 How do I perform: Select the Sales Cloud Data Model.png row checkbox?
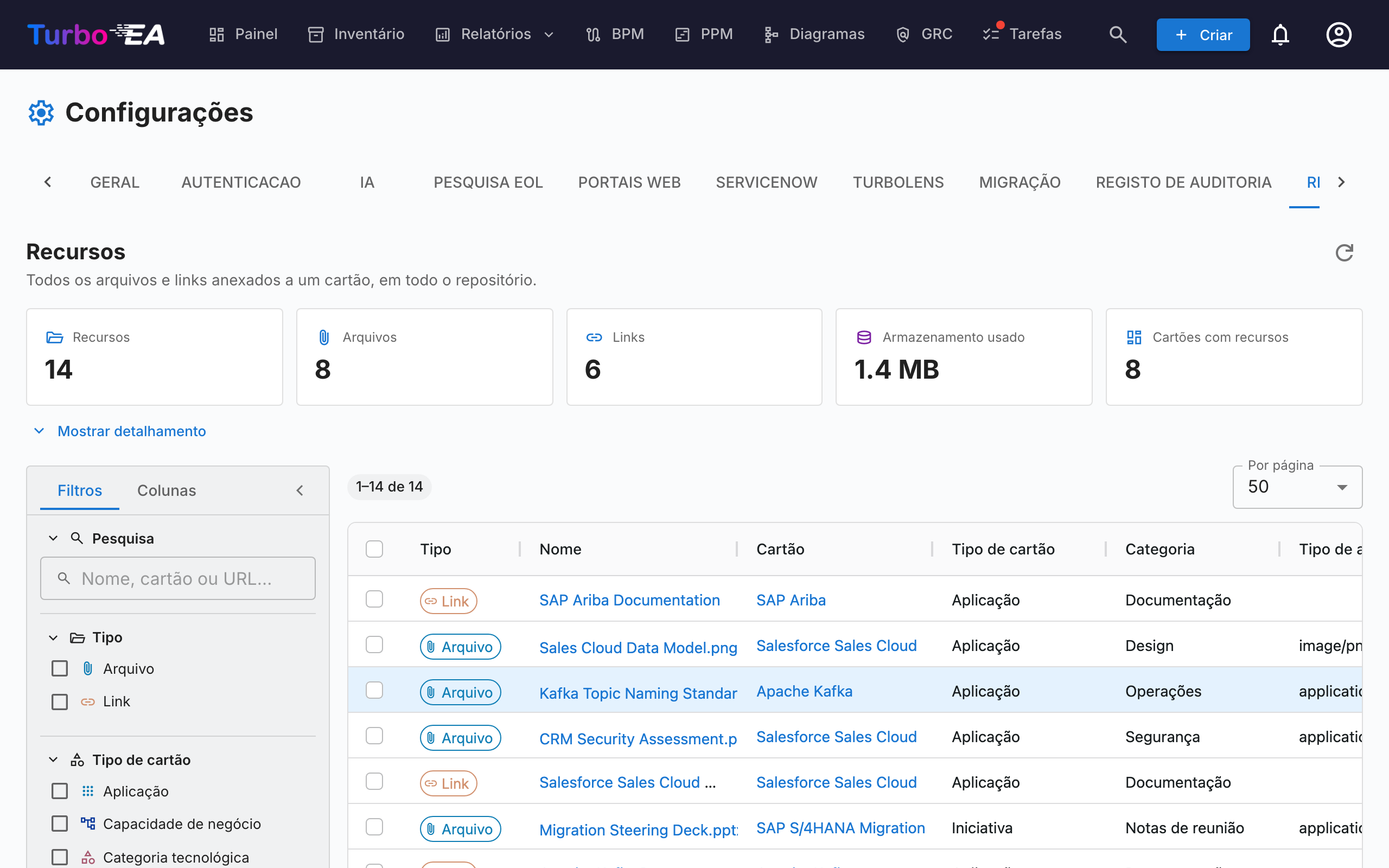pos(374,644)
